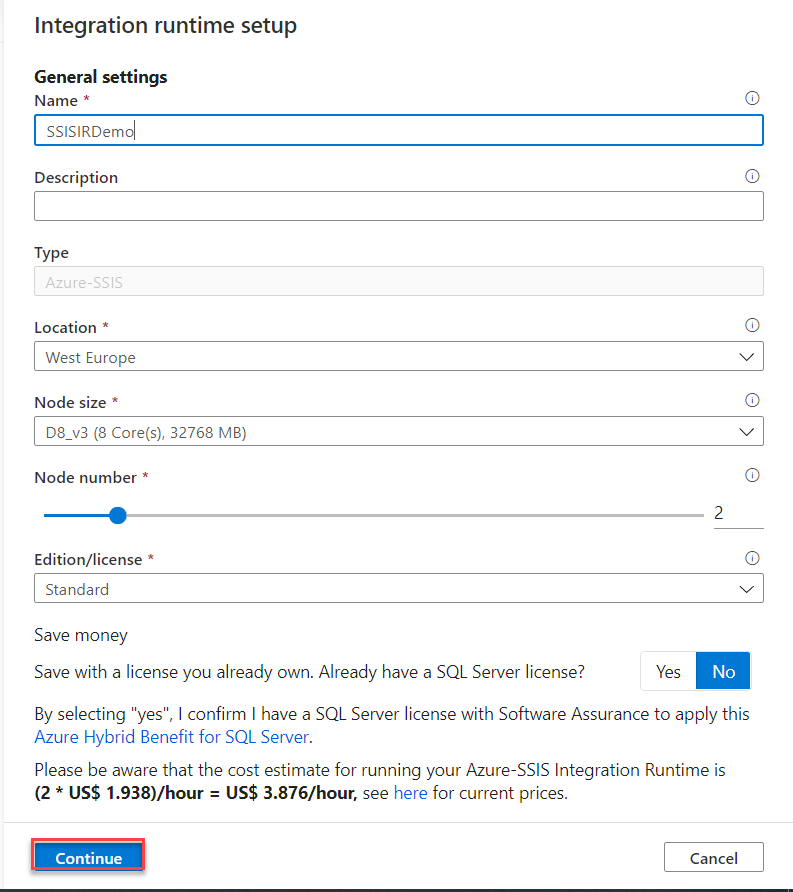Open the Azure Hybrid Benefit for SQL Server link
Screen dimensions: 793x892
[171, 736]
